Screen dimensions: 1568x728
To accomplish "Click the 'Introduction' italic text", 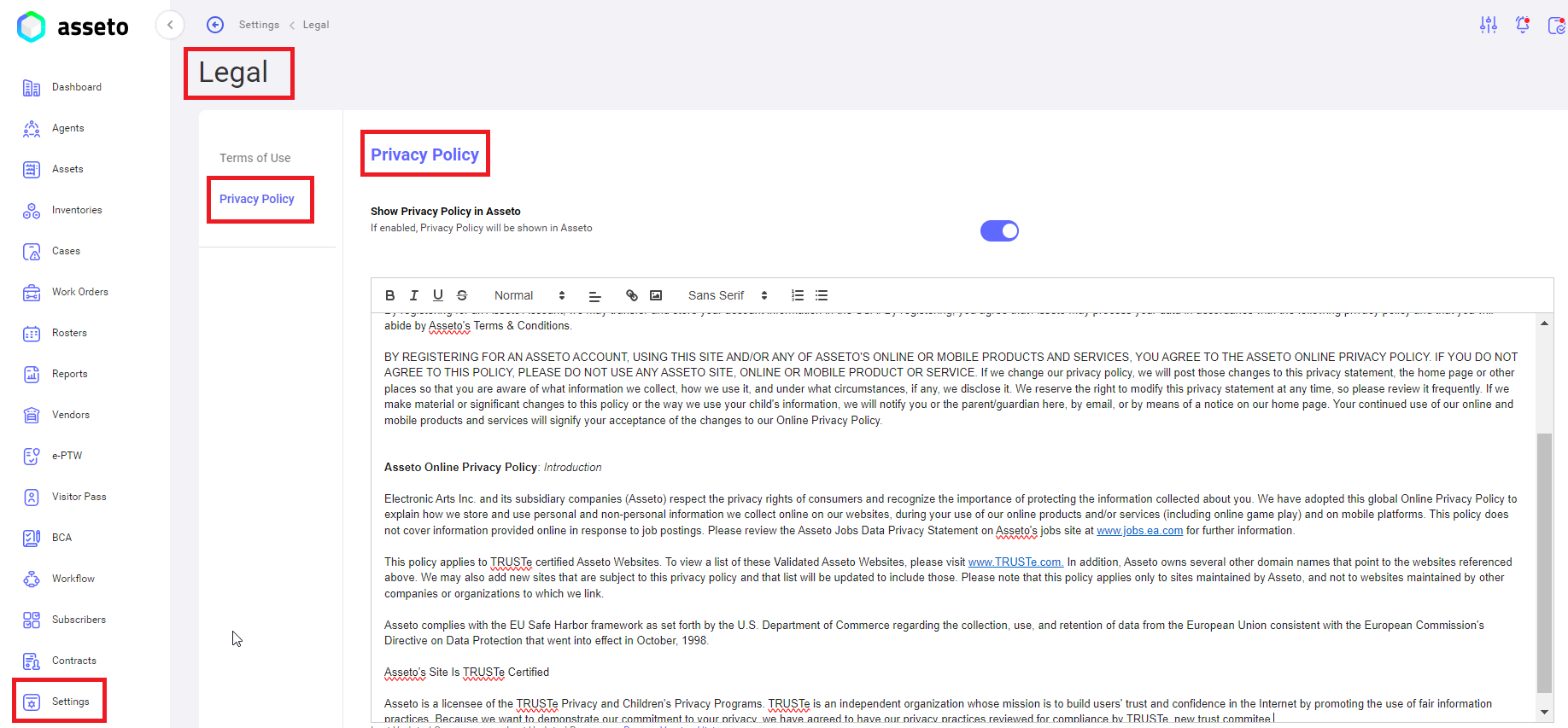I will pos(573,468).
